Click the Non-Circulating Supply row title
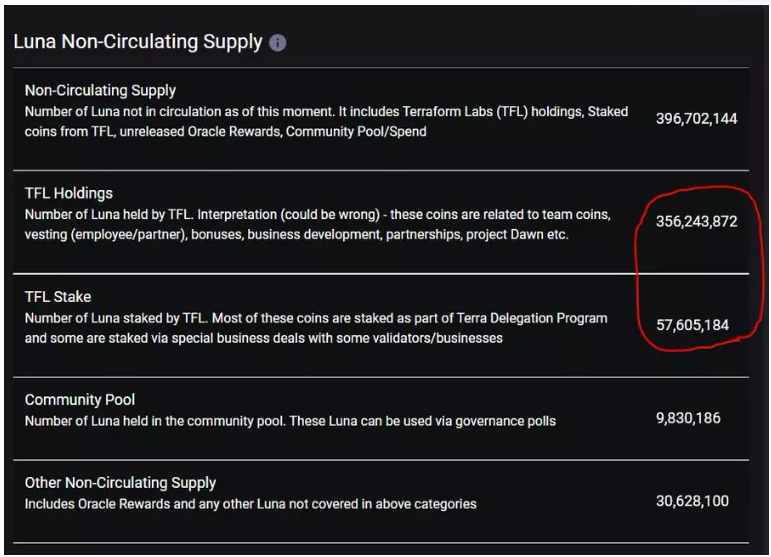771x557 pixels. pos(100,90)
